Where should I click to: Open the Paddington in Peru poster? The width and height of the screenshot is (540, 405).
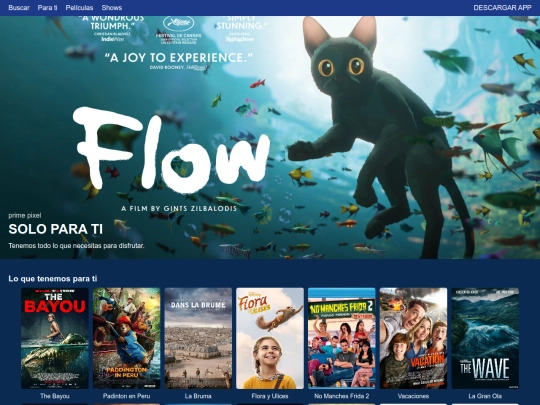tap(126, 338)
